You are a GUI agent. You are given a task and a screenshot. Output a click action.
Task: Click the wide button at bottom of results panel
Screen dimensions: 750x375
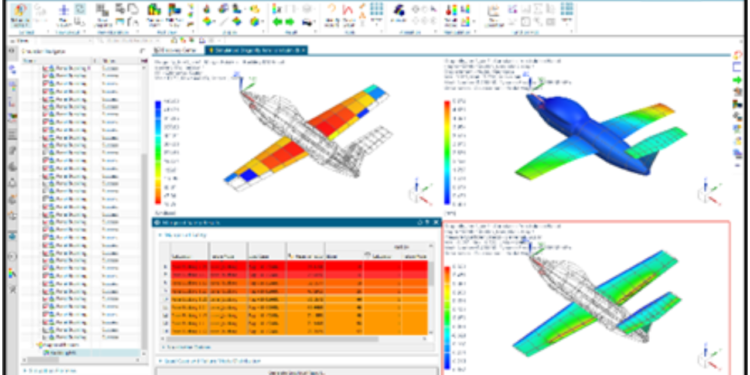(297, 371)
